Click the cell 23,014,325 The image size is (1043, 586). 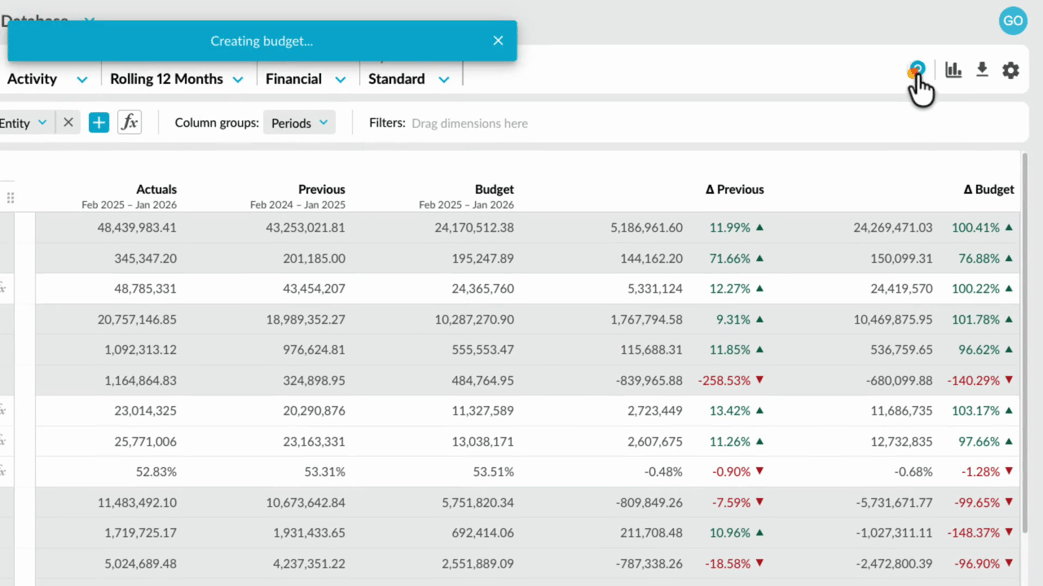point(145,410)
